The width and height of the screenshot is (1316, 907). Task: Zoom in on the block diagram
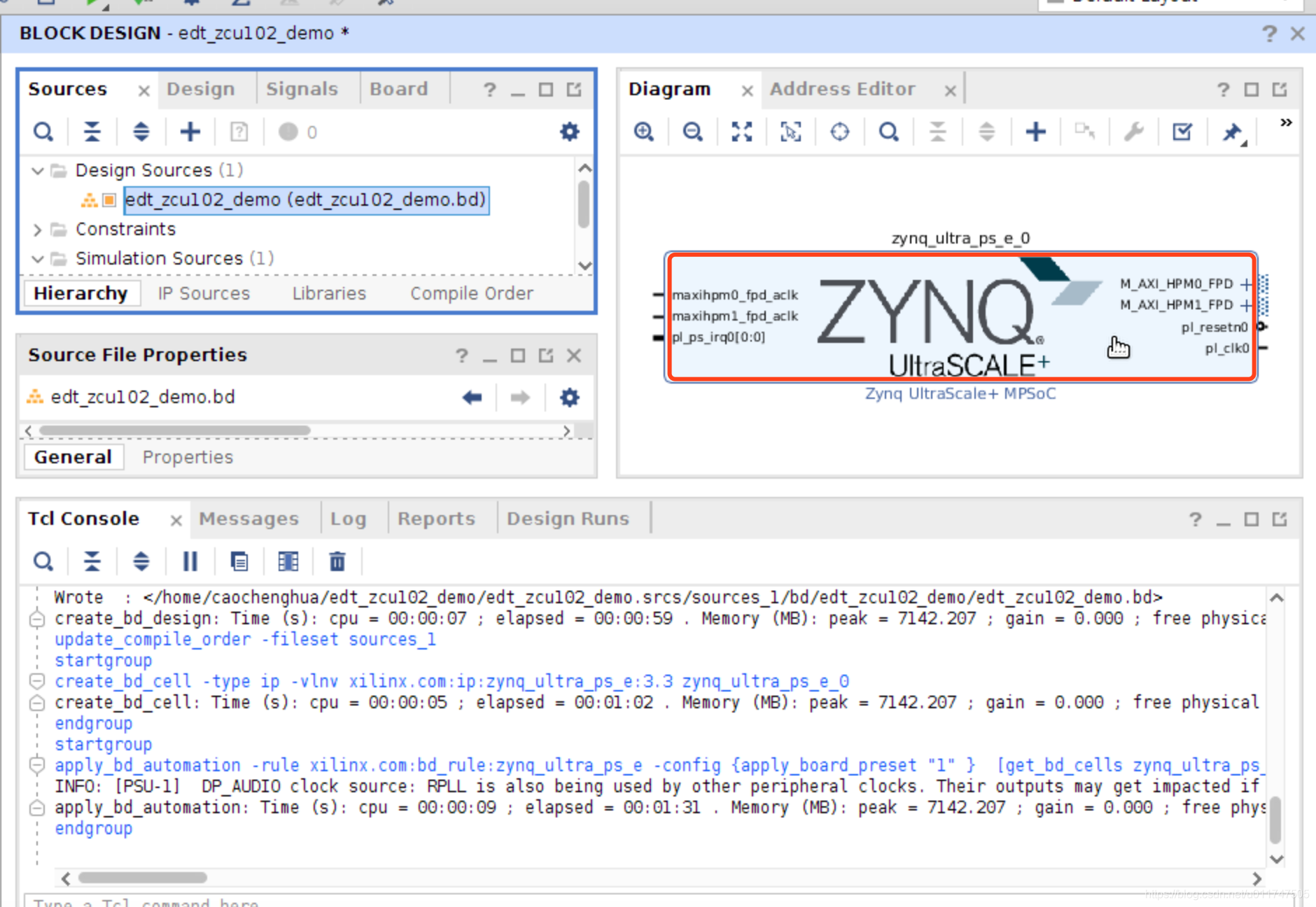click(x=644, y=132)
